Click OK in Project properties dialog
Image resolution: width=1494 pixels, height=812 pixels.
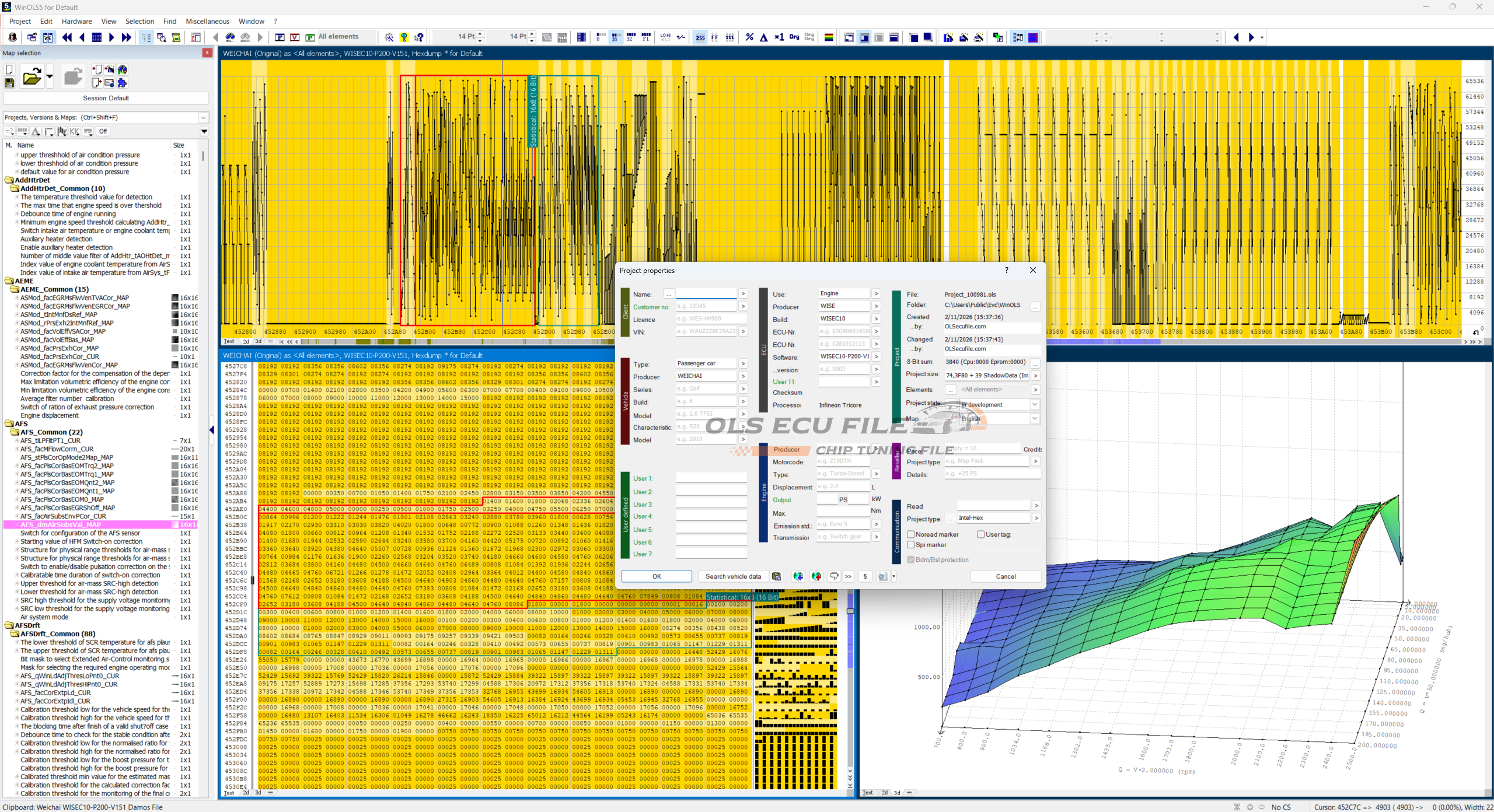(656, 576)
